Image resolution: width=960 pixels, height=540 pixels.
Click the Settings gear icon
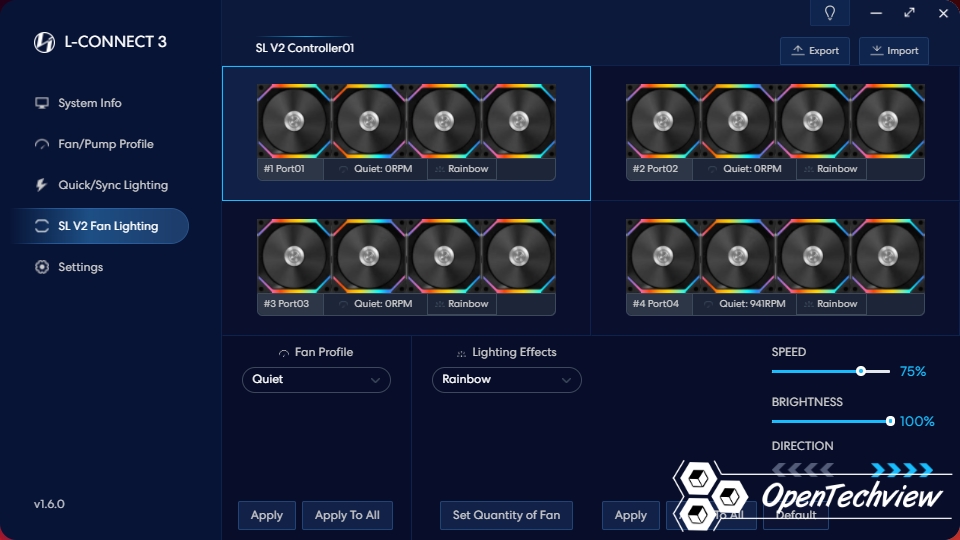pos(42,267)
